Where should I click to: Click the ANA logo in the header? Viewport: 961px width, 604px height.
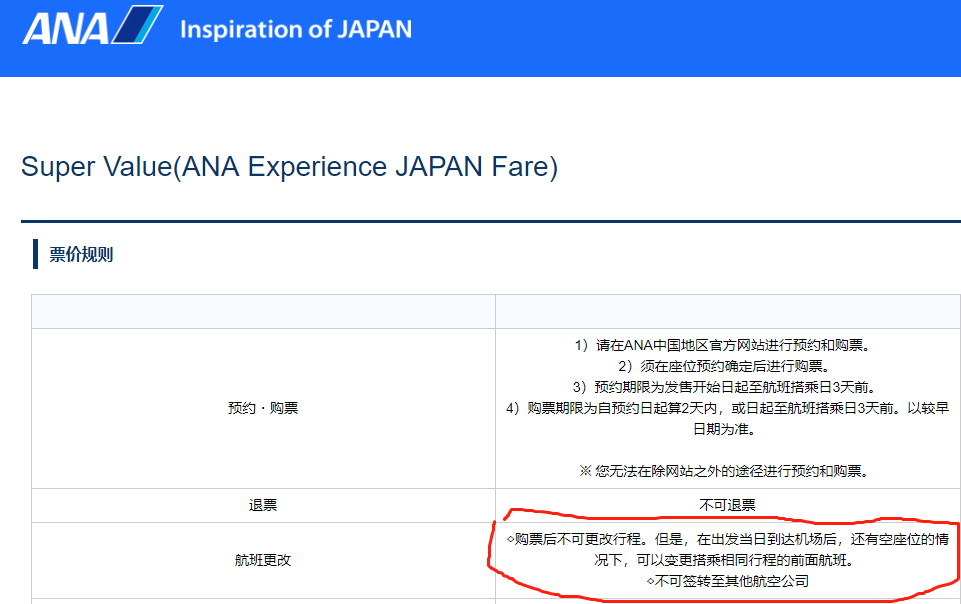tap(93, 25)
